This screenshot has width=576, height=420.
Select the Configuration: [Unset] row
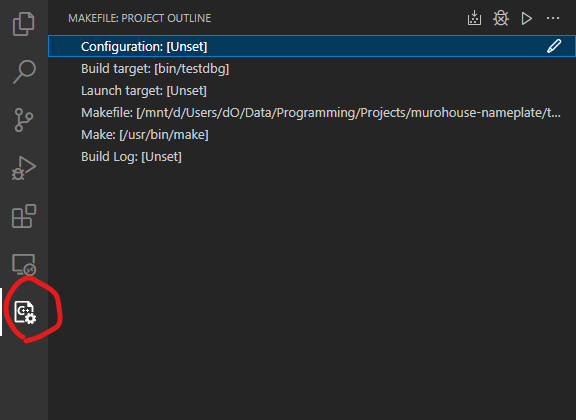point(312,46)
